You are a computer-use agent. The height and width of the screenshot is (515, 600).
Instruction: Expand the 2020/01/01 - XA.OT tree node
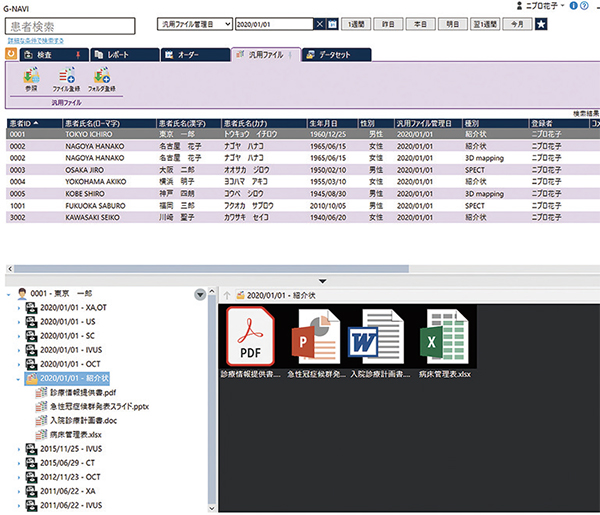coord(19,310)
